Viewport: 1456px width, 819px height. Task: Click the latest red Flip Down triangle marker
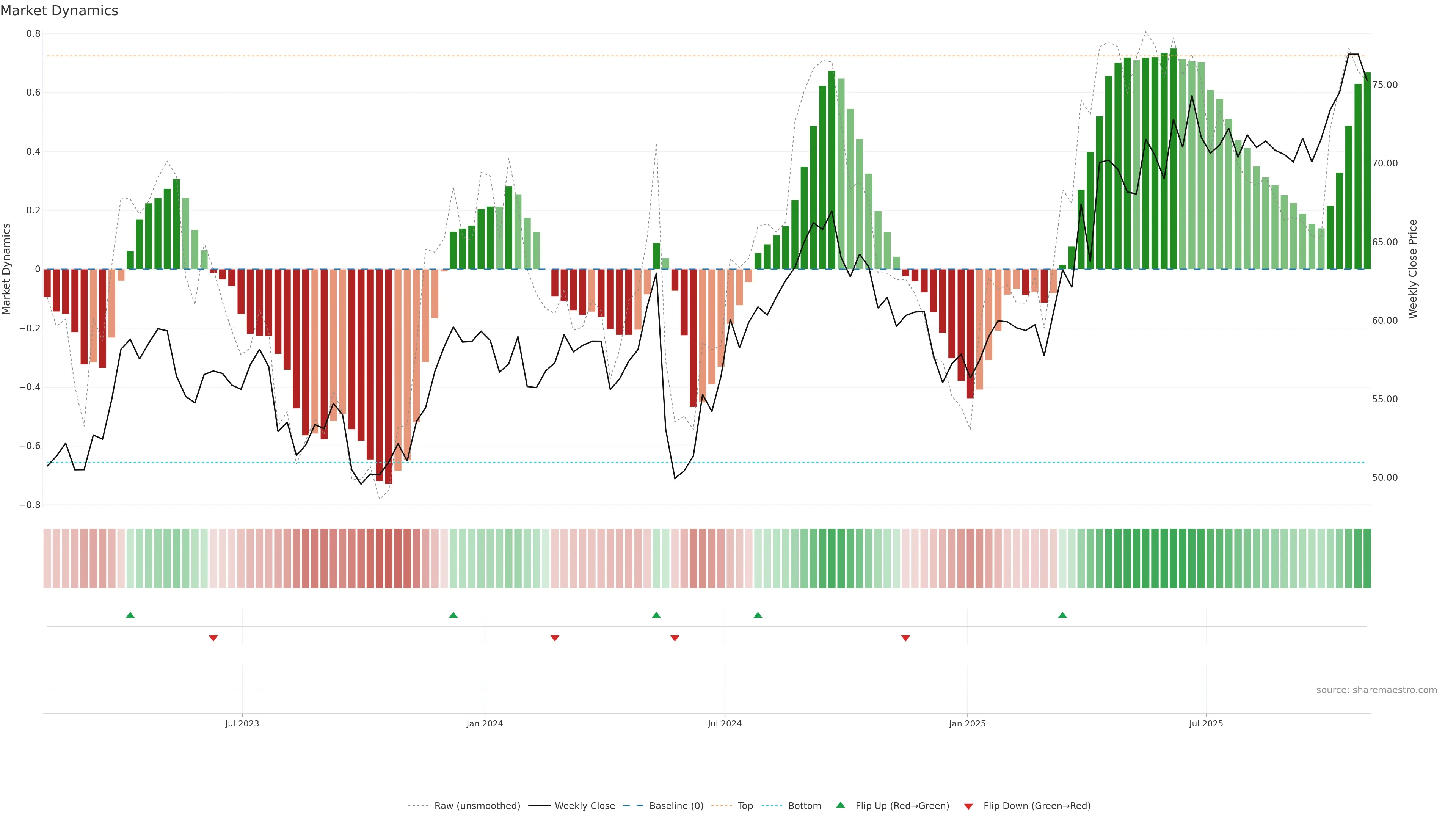coord(905,638)
